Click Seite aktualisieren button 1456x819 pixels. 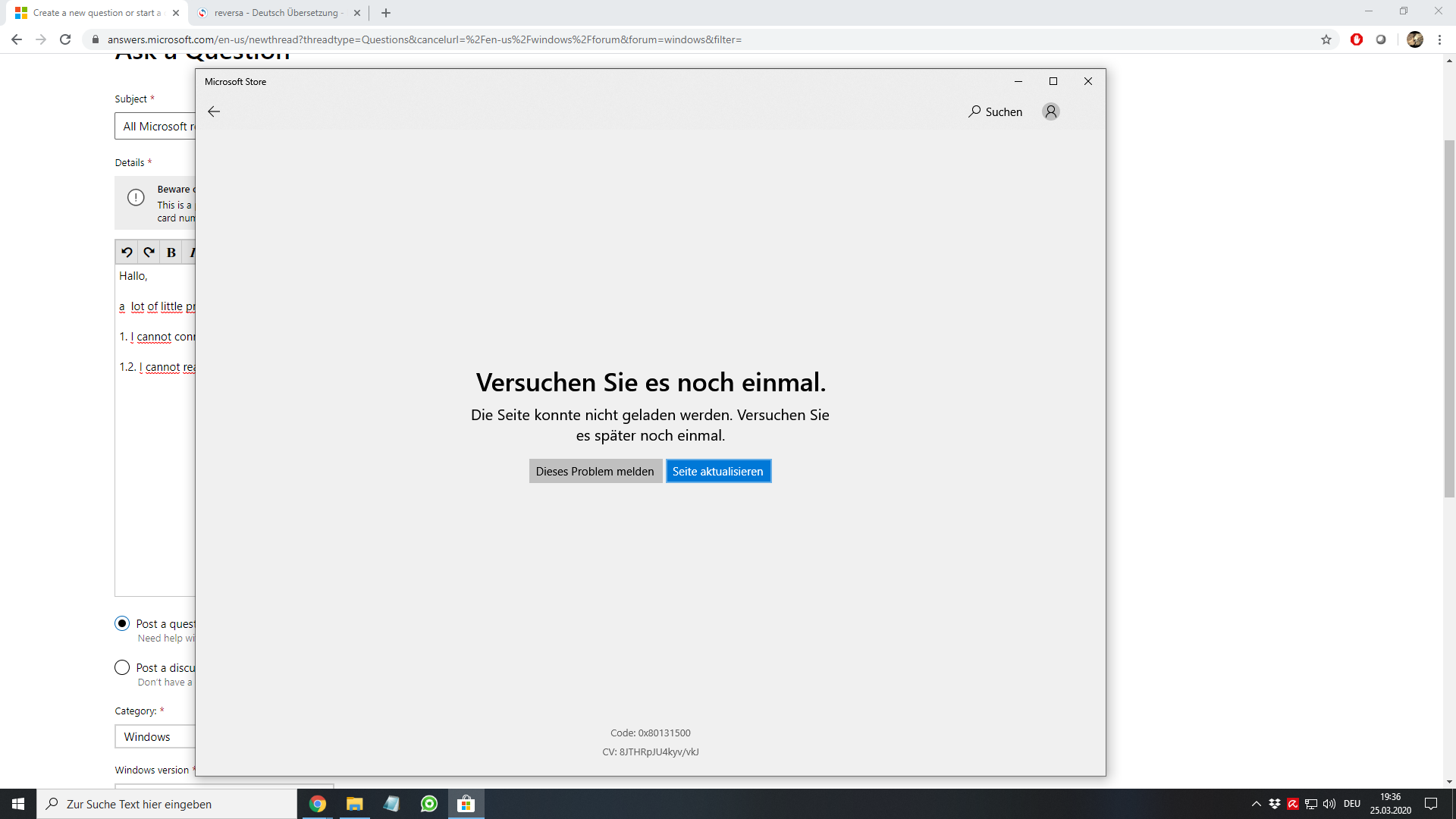(718, 471)
